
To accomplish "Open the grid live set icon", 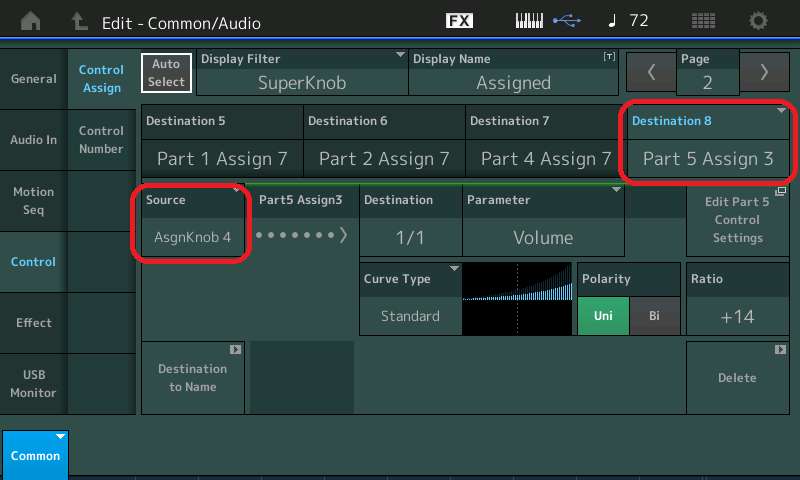I will point(703,21).
